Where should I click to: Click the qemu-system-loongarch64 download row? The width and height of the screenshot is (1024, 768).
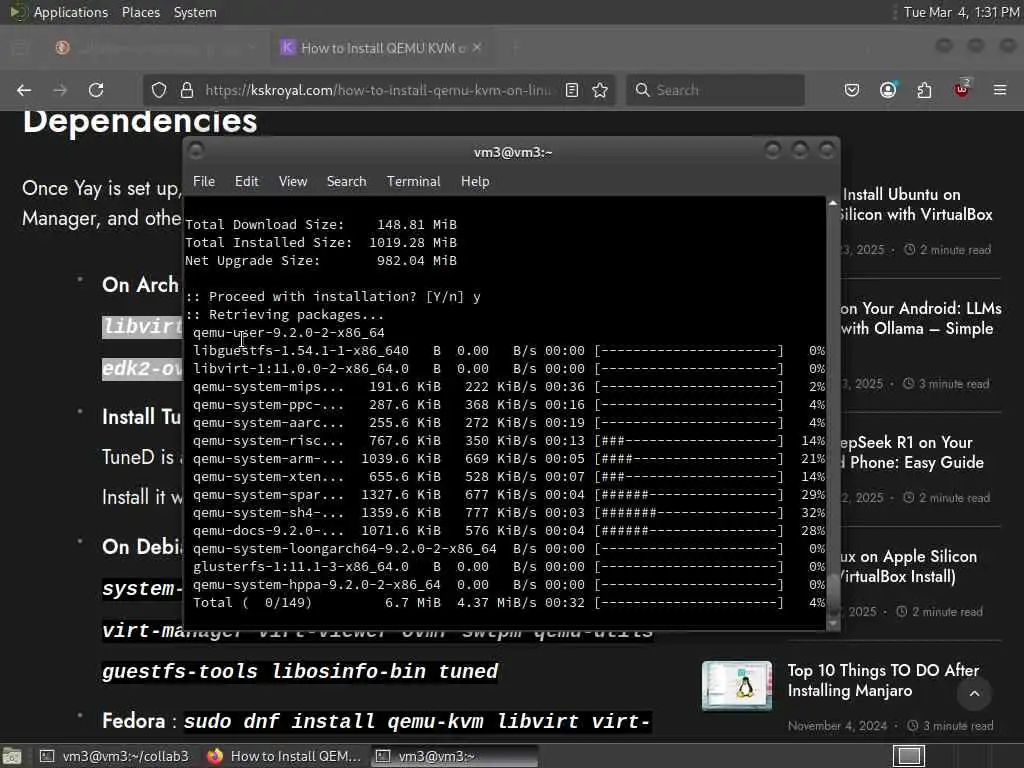509,549
